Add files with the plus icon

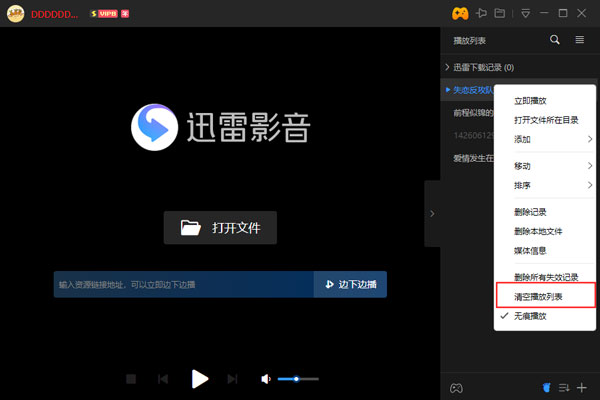[582, 388]
